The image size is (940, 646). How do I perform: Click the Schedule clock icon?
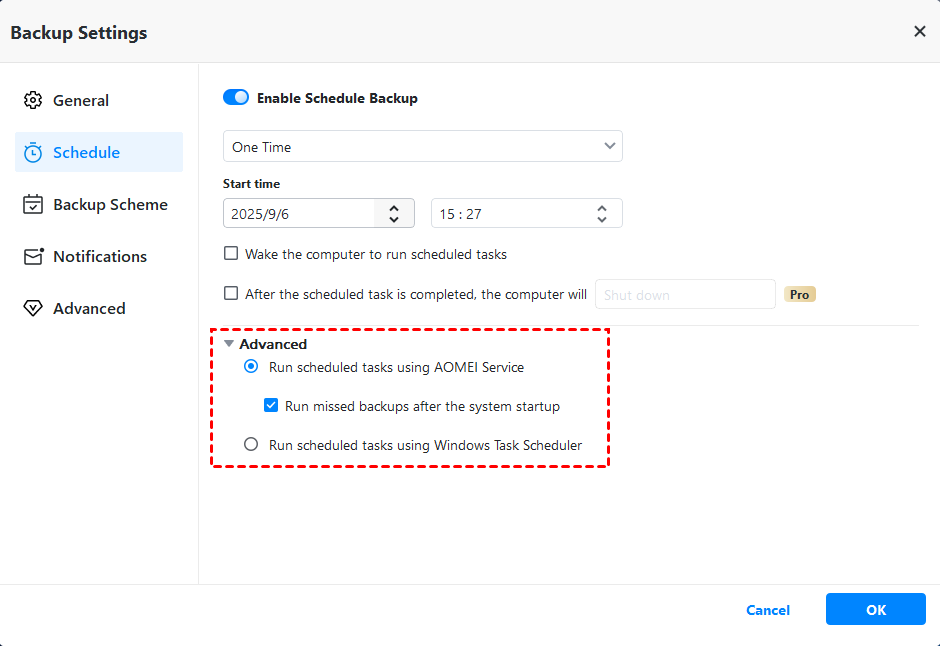(x=33, y=152)
